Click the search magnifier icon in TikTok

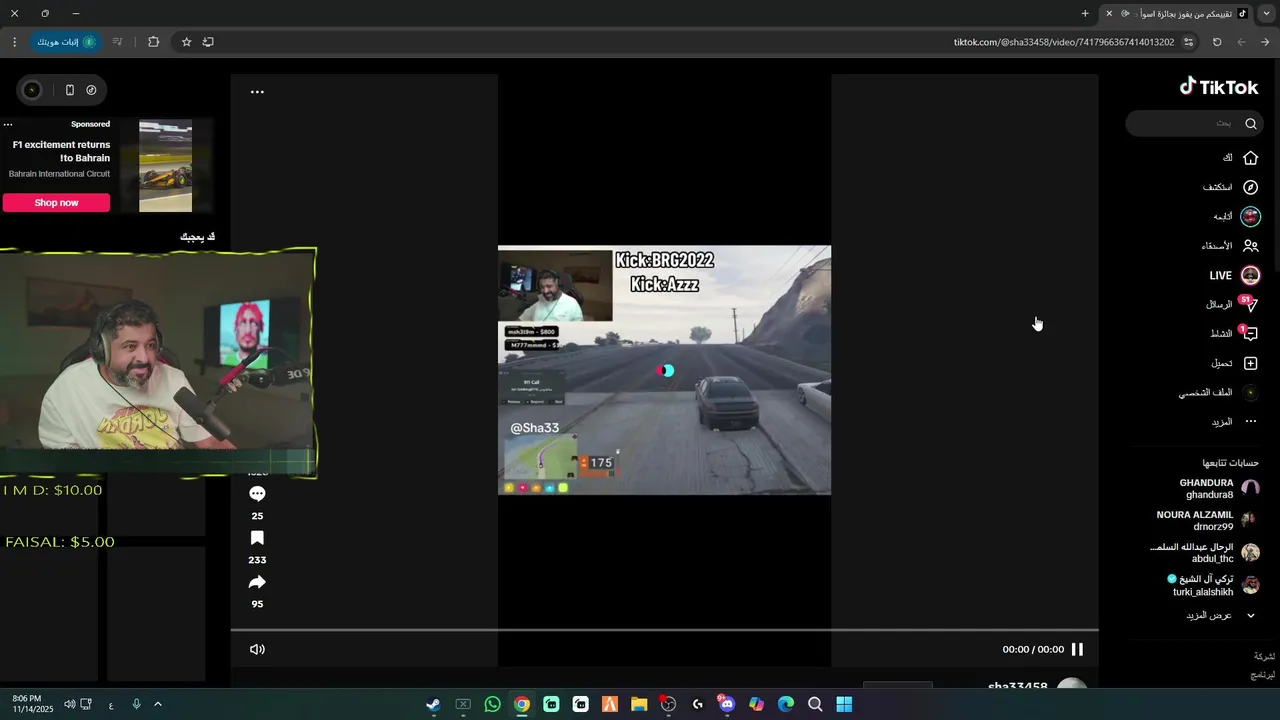pyautogui.click(x=1250, y=124)
